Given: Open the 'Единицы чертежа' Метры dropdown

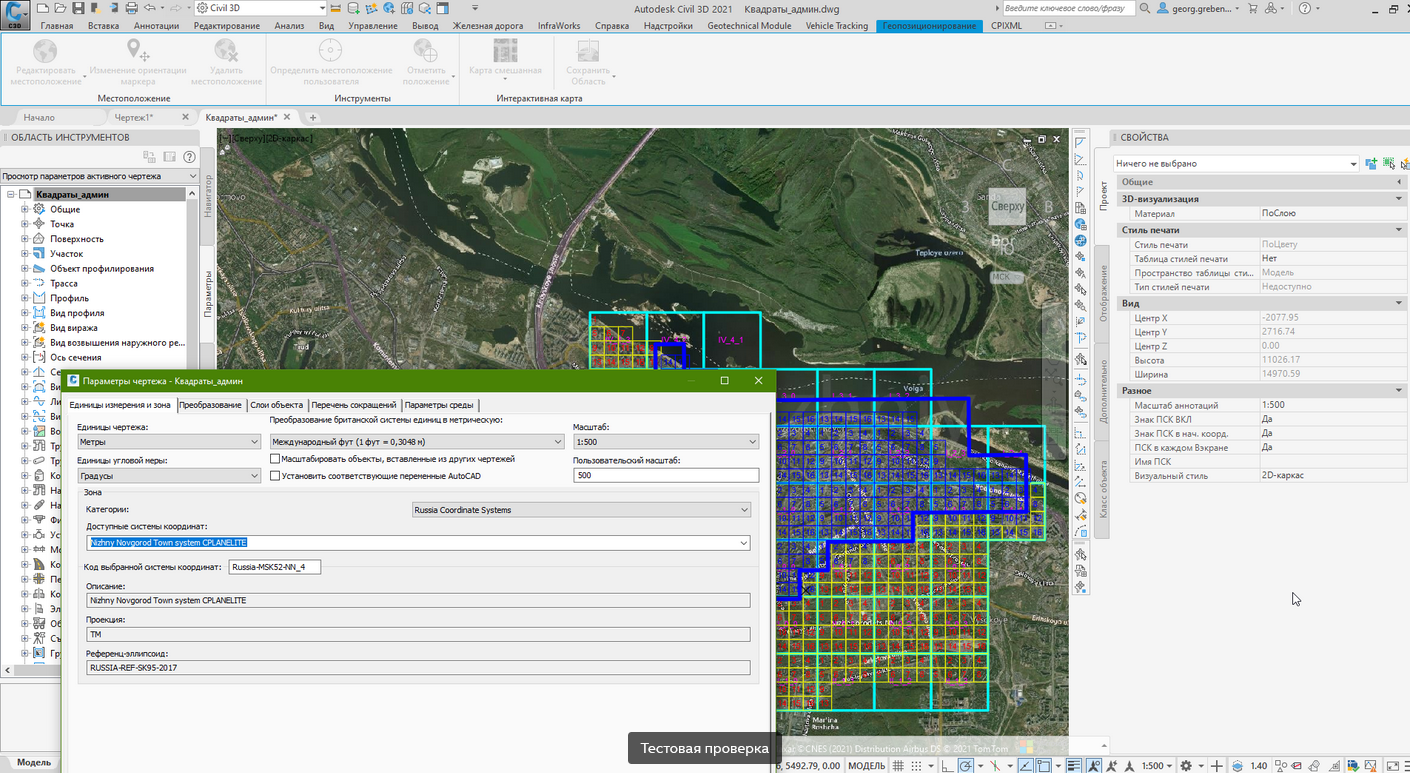Looking at the screenshot, I should pos(168,442).
